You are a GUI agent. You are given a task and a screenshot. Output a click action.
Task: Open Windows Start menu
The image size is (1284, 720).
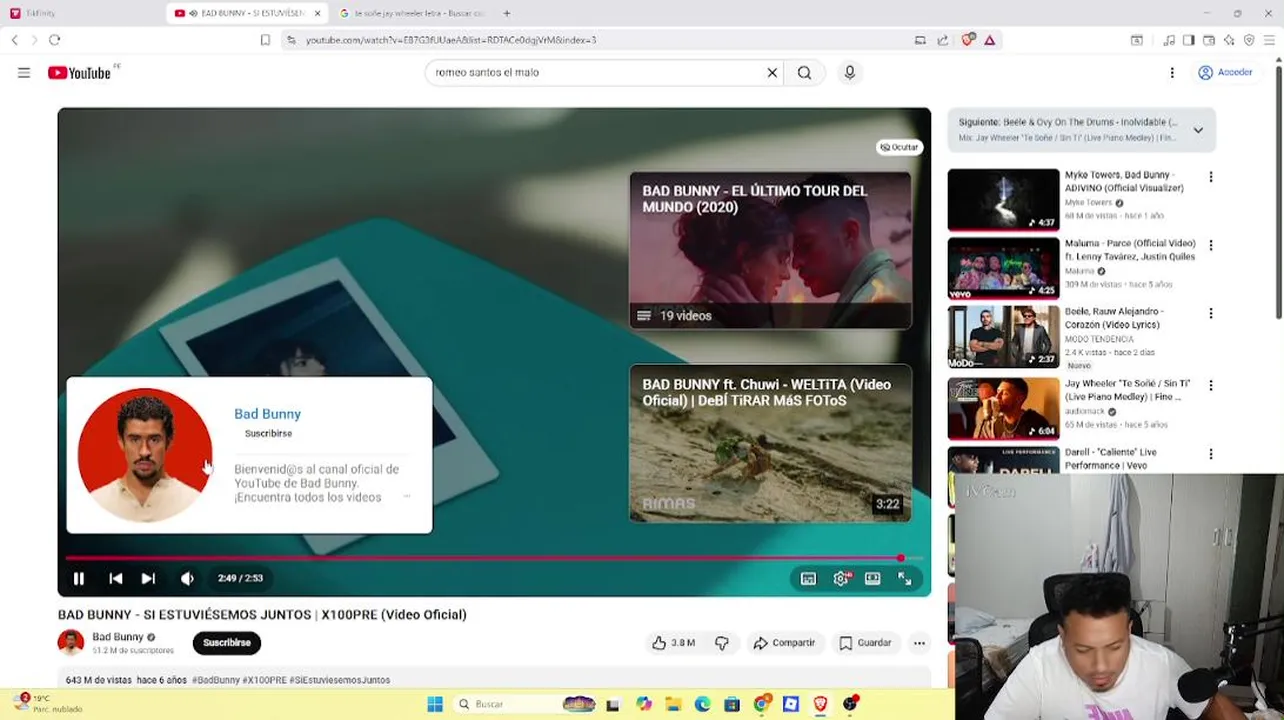pyautogui.click(x=435, y=704)
